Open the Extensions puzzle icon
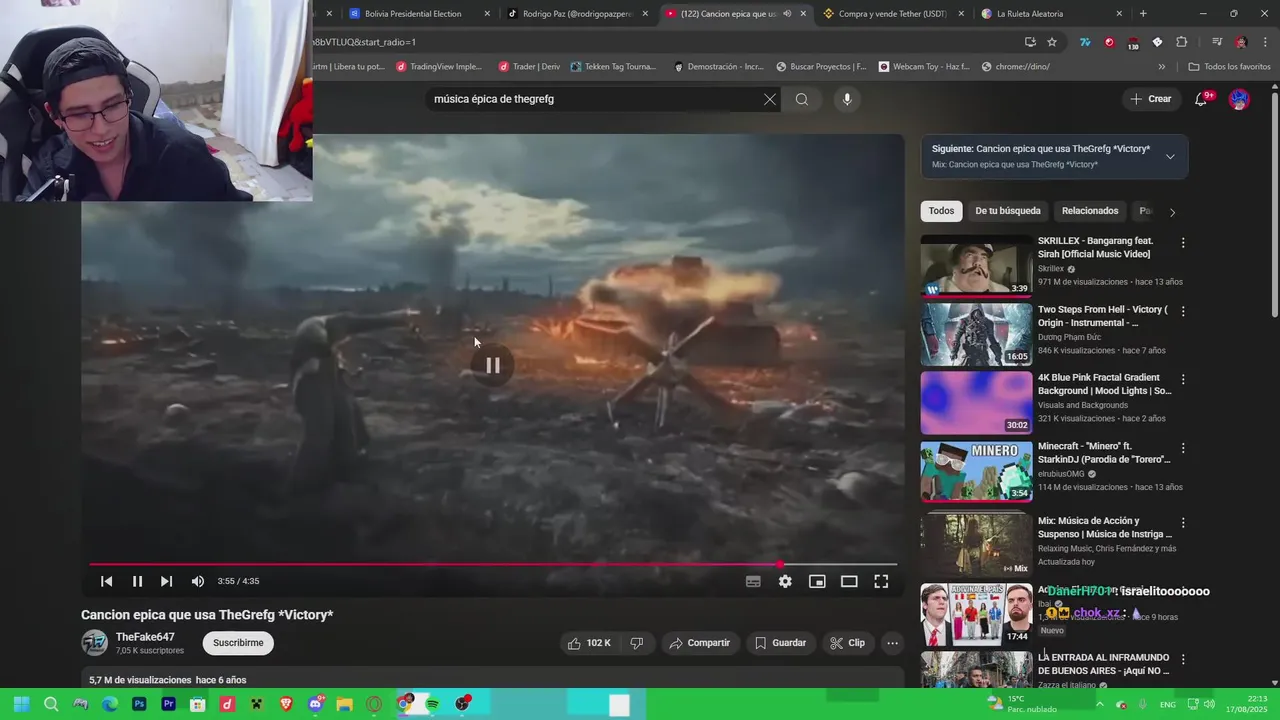 pyautogui.click(x=1181, y=42)
